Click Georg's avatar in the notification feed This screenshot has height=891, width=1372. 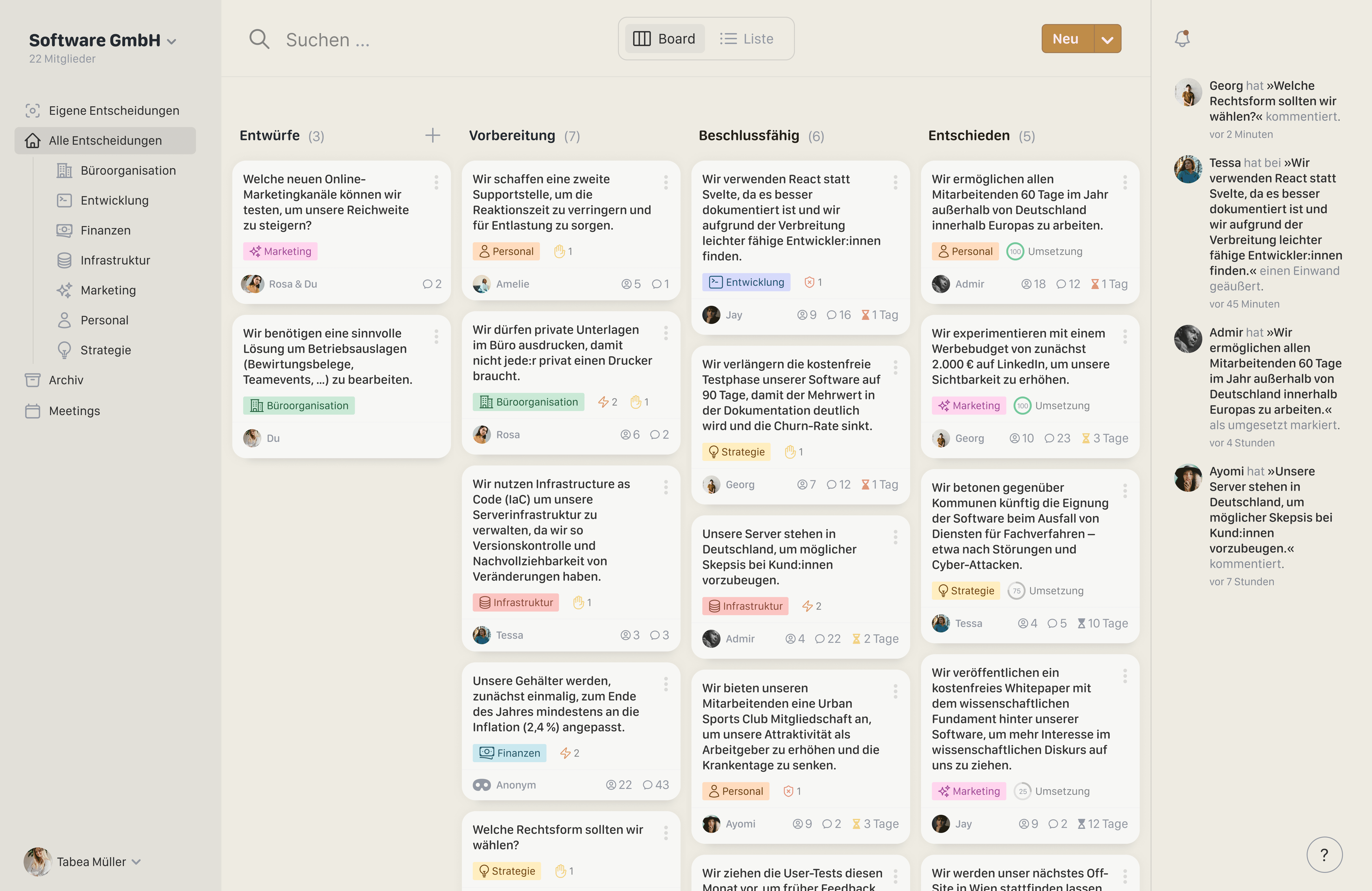[1188, 92]
